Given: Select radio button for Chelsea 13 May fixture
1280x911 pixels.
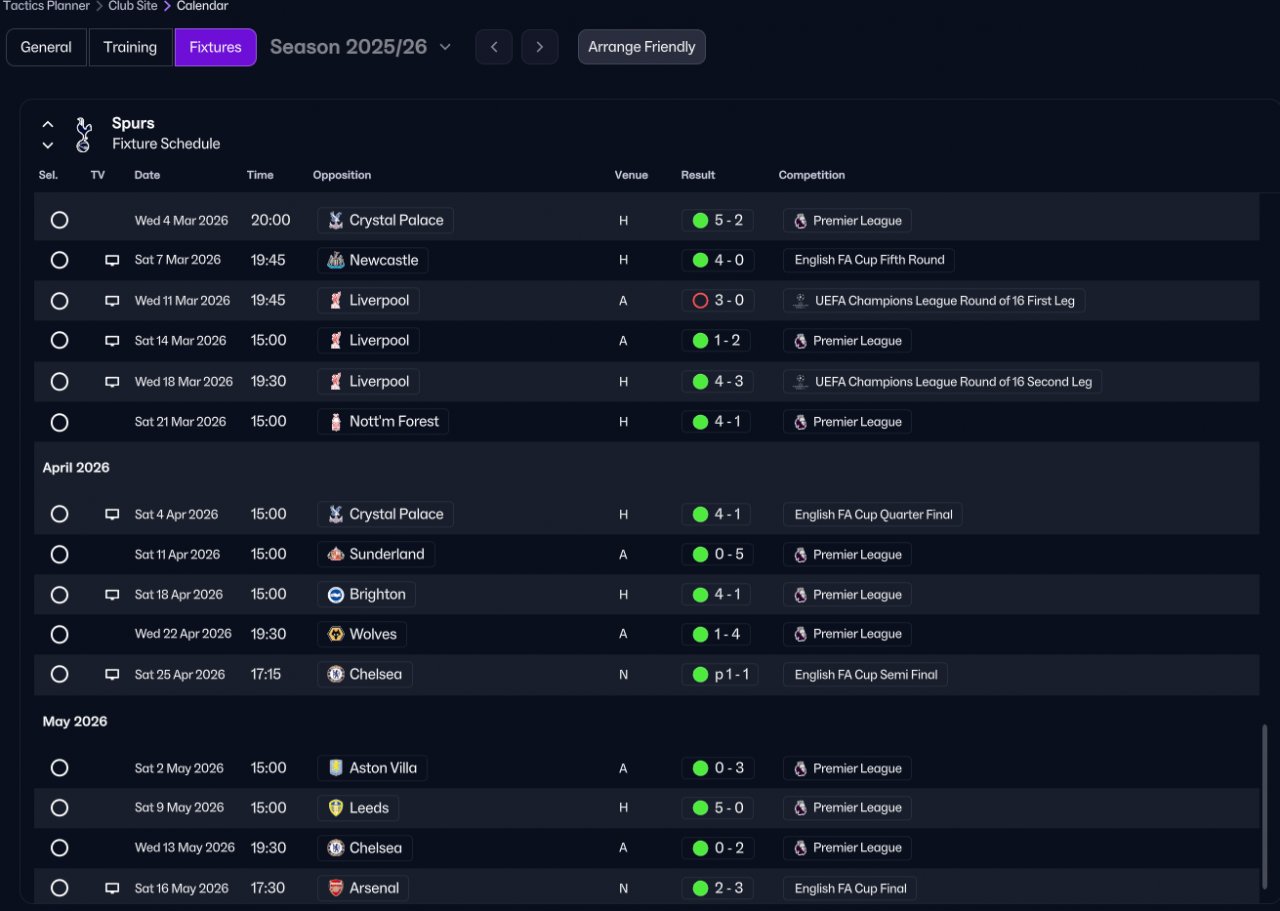Looking at the screenshot, I should 59,848.
